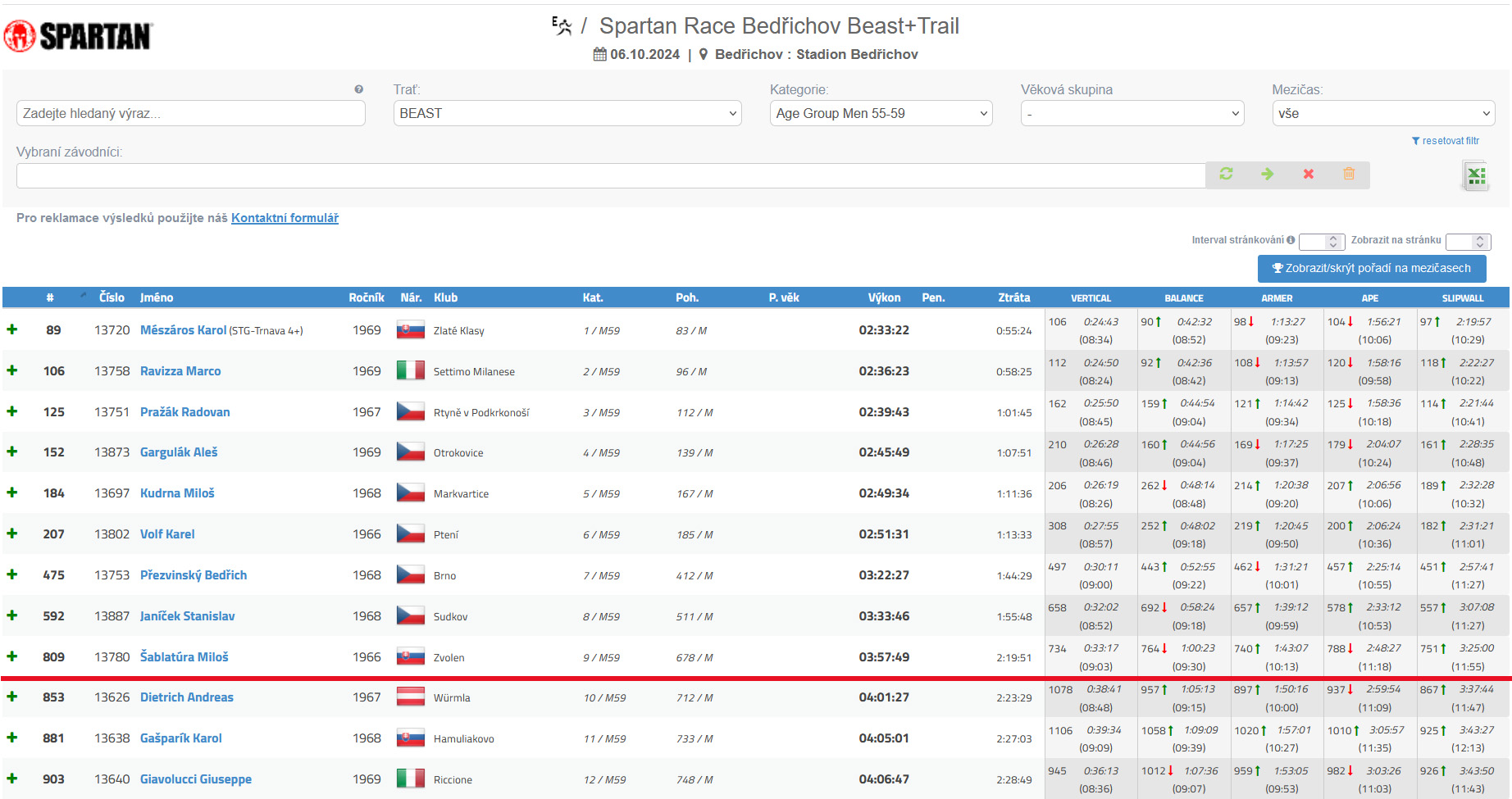Screen dimensions: 1512x799
Task: Expand Ravizza Marco row with plus icon
Action: pyautogui.click(x=12, y=370)
